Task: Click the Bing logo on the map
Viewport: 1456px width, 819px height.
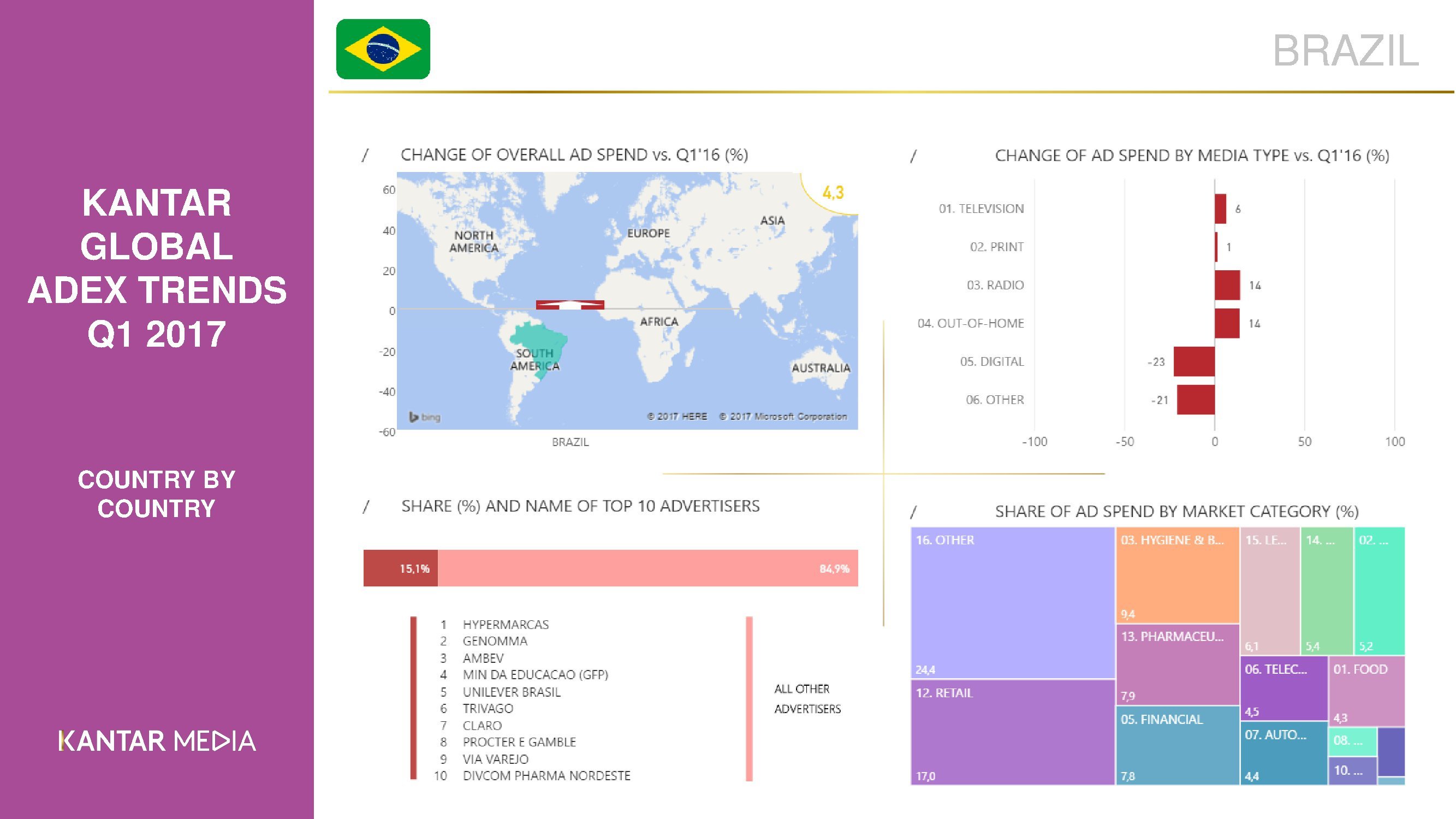Action: tap(425, 417)
